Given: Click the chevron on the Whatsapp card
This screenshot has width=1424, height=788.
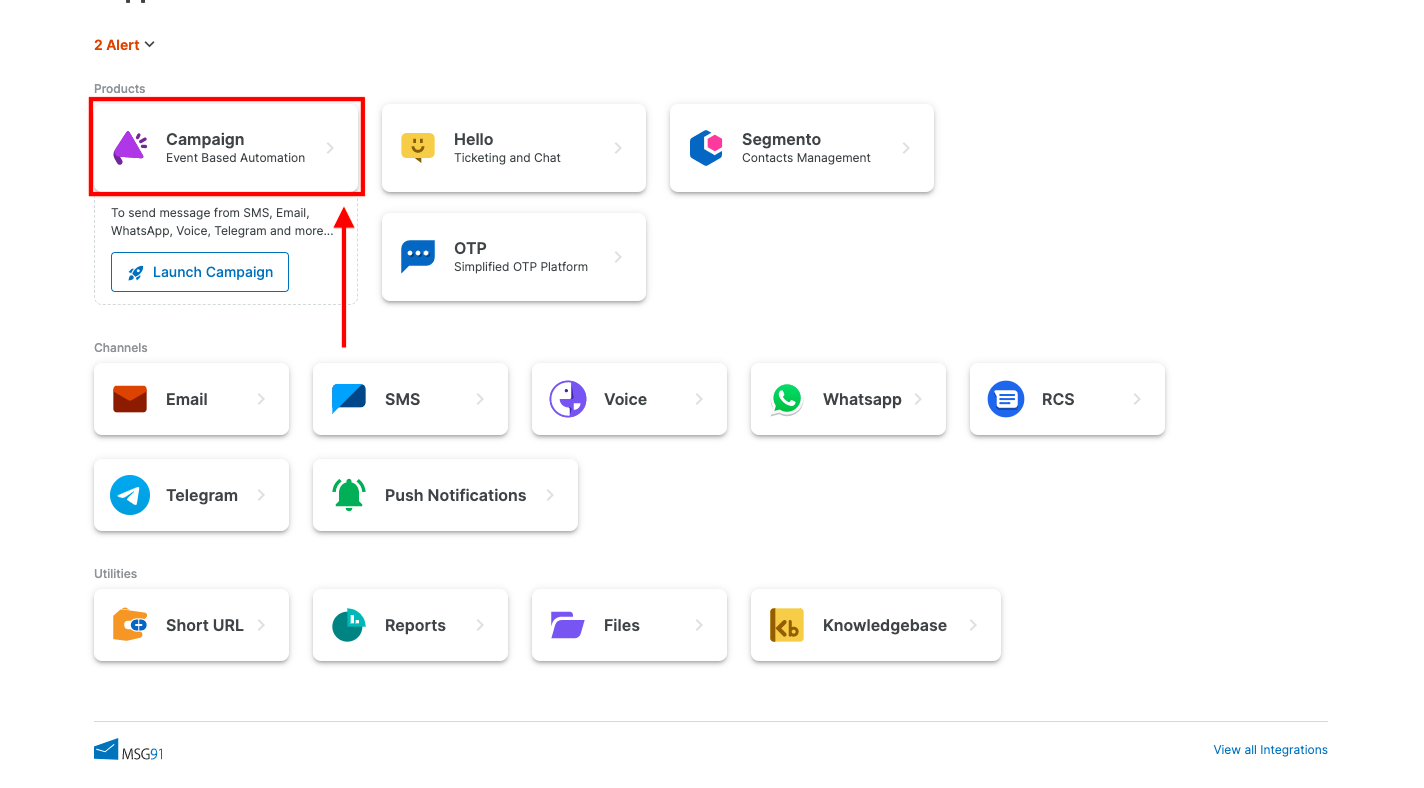Looking at the screenshot, I should point(918,399).
